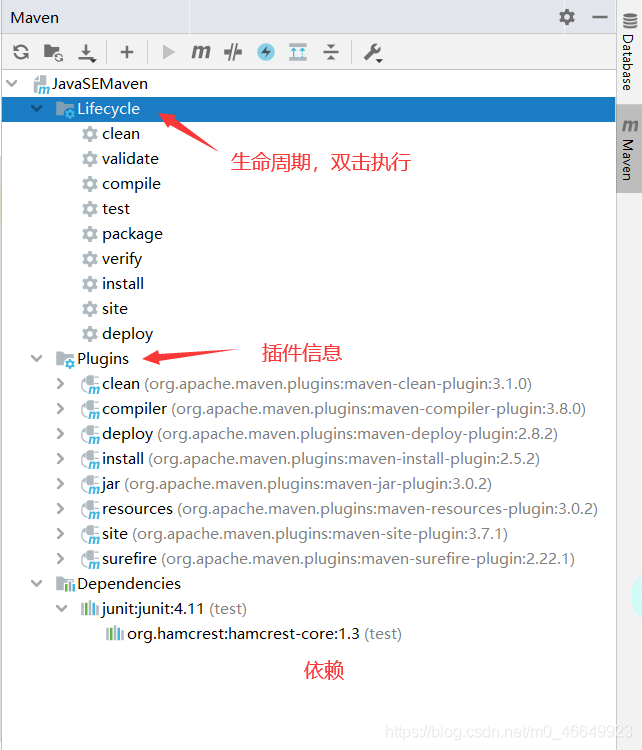
Task: Hide the Maven tool window
Action: (x=599, y=17)
